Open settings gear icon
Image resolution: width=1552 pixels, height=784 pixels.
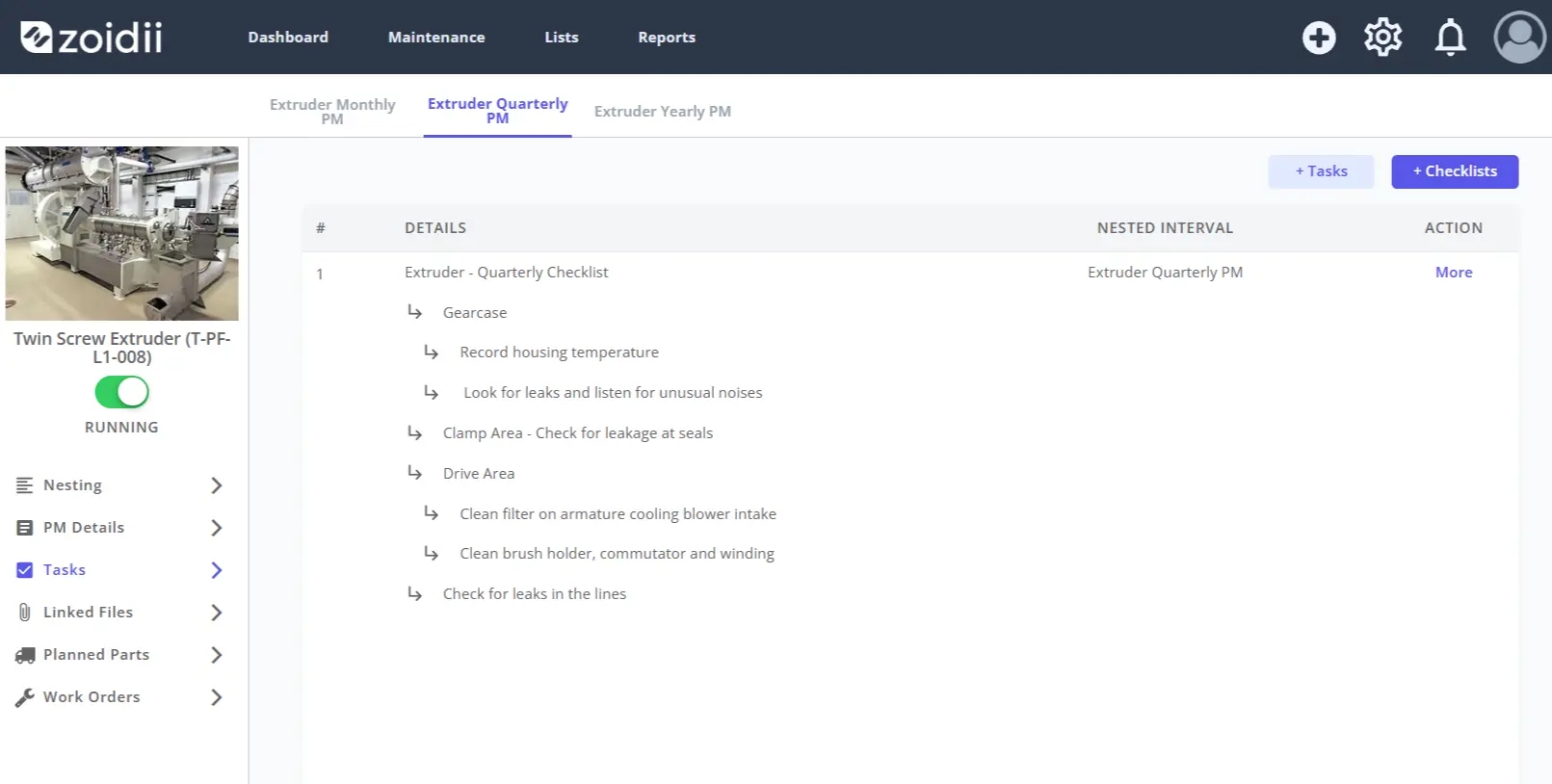coord(1382,38)
